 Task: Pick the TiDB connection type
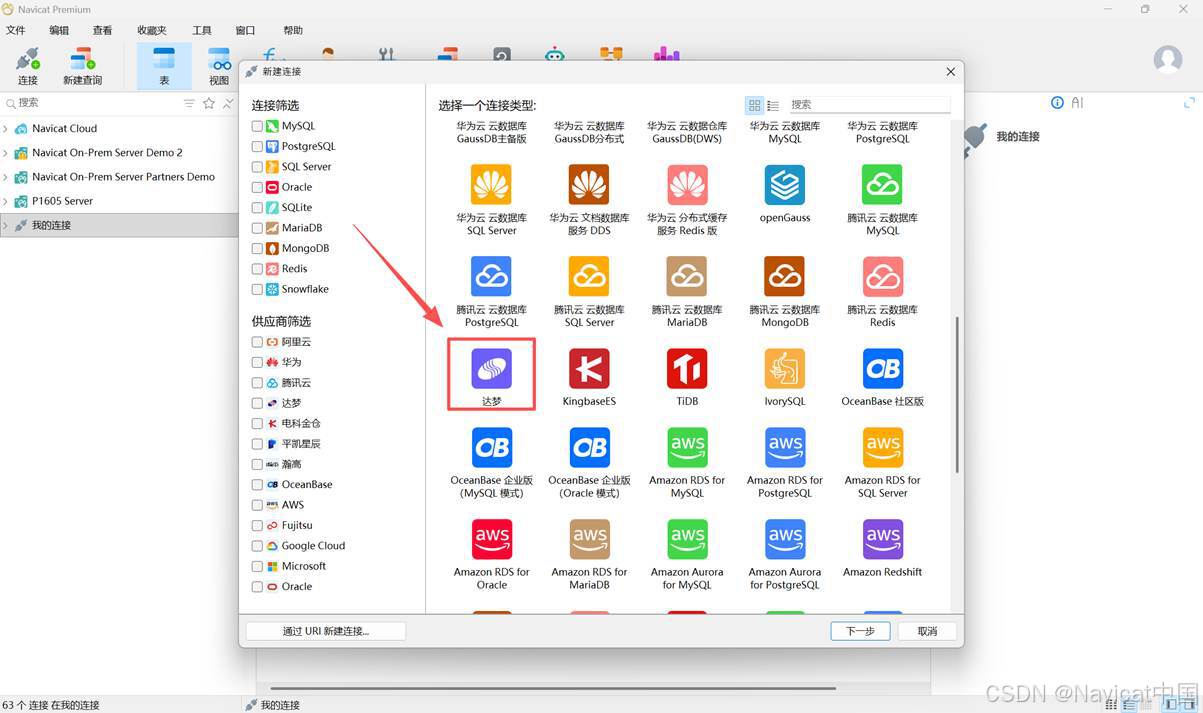687,369
